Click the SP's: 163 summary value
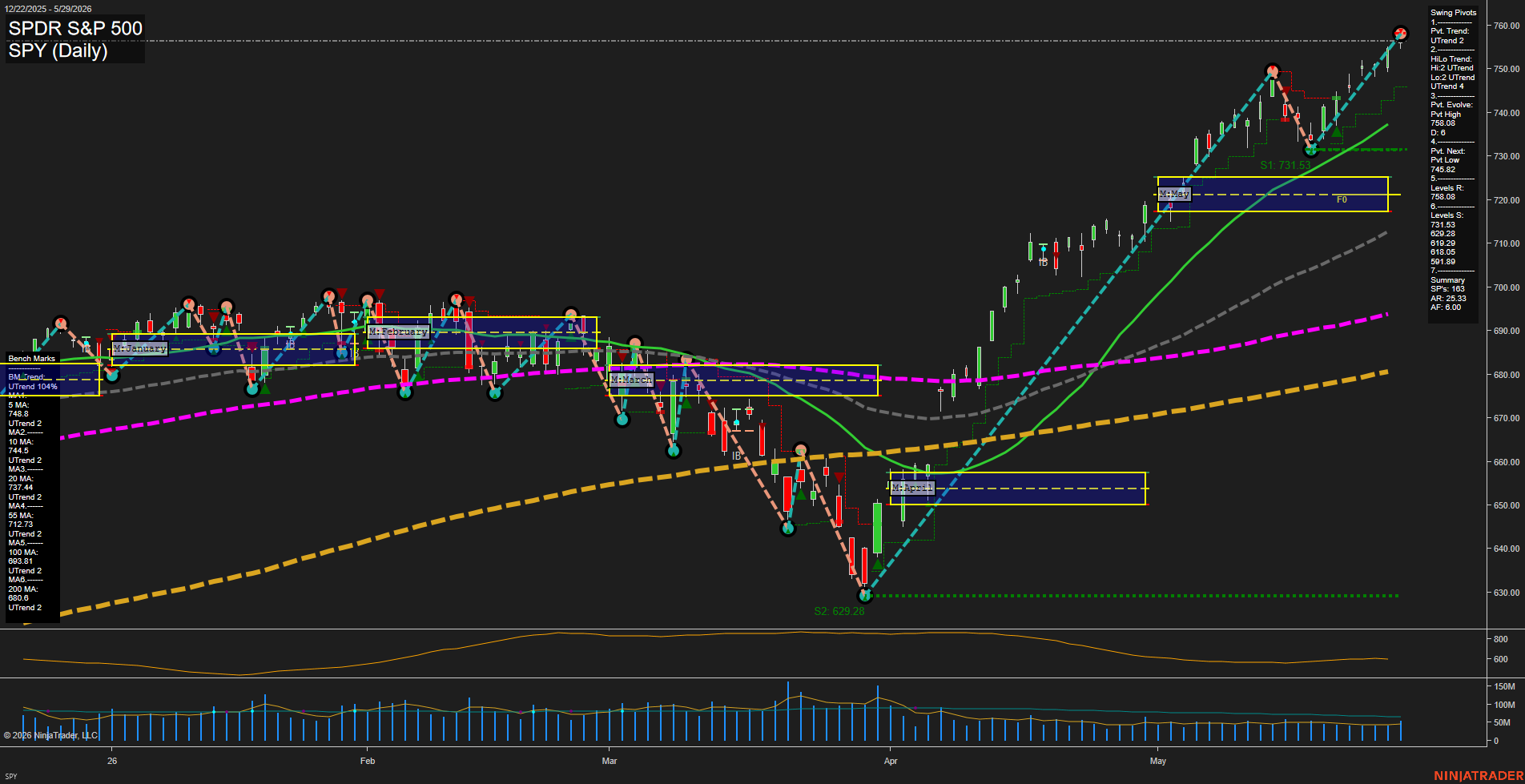This screenshot has width=1525, height=784. pos(1448,289)
